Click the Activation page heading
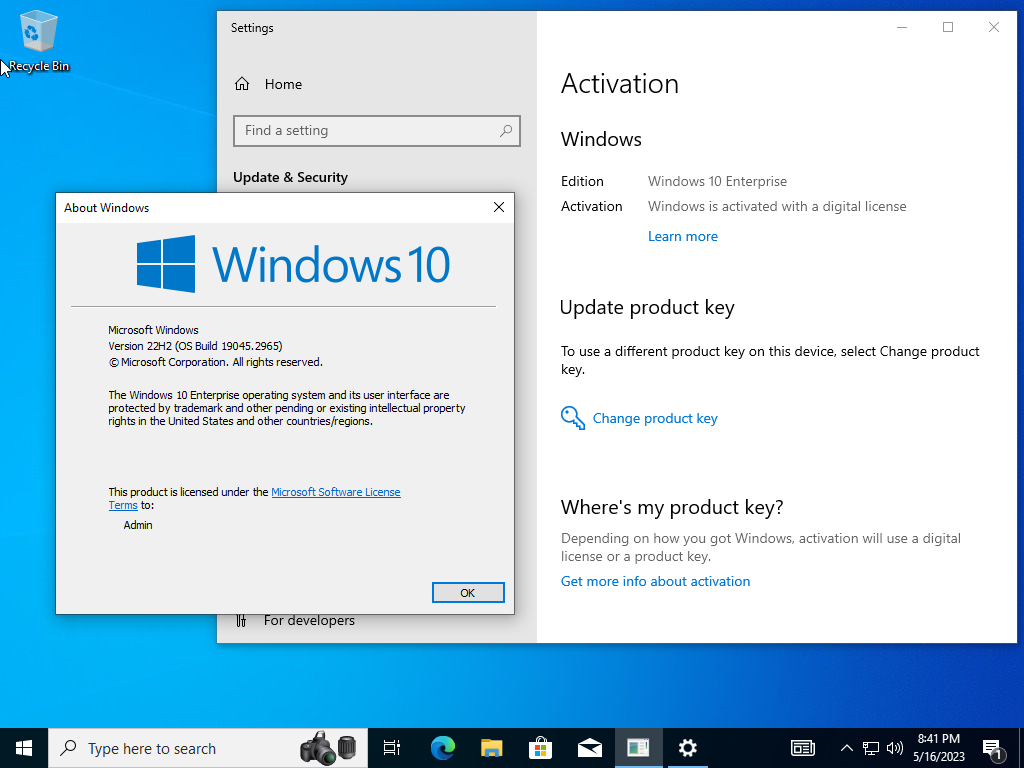This screenshot has height=768, width=1024. point(620,84)
